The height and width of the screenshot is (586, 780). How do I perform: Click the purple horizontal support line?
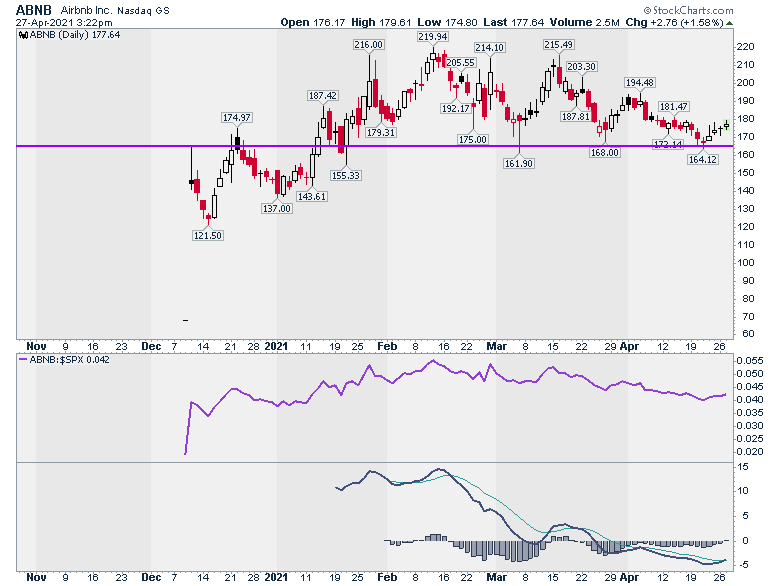coord(375,146)
